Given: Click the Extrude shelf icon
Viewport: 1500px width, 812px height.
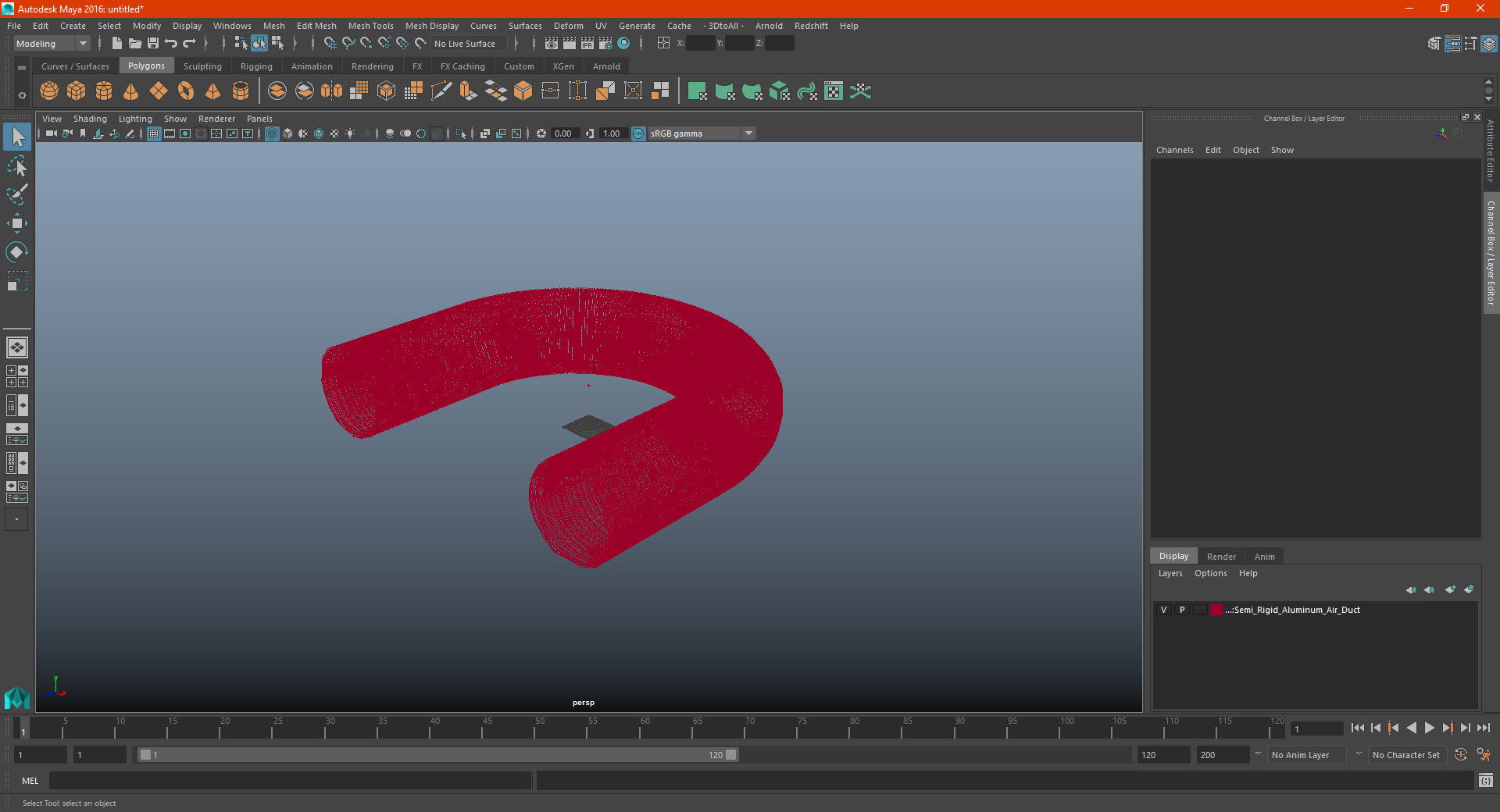Looking at the screenshot, I should pyautogui.click(x=469, y=91).
